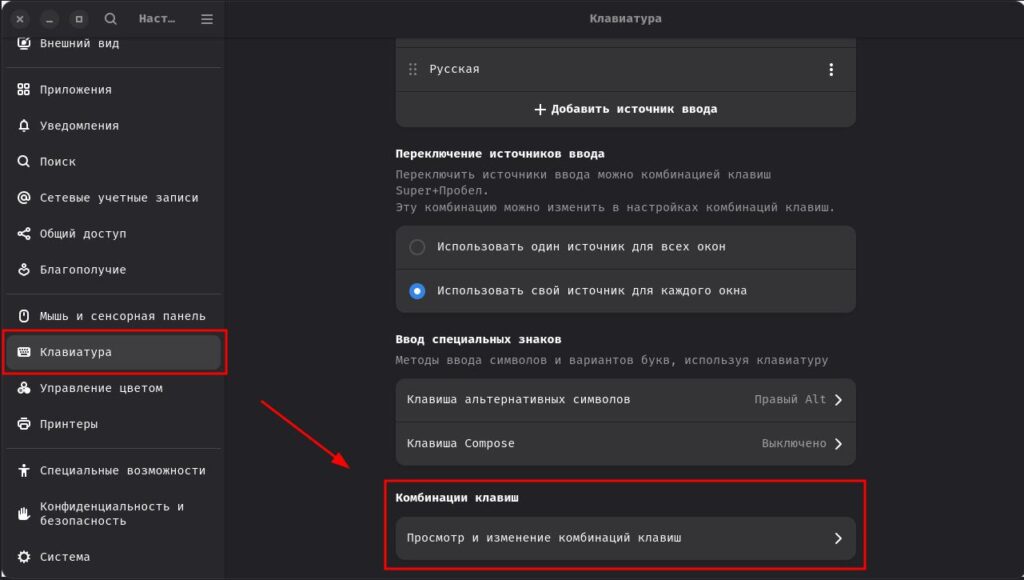Image resolution: width=1024 pixels, height=580 pixels.
Task: Grab the drag handle beside Русская
Action: (413, 69)
